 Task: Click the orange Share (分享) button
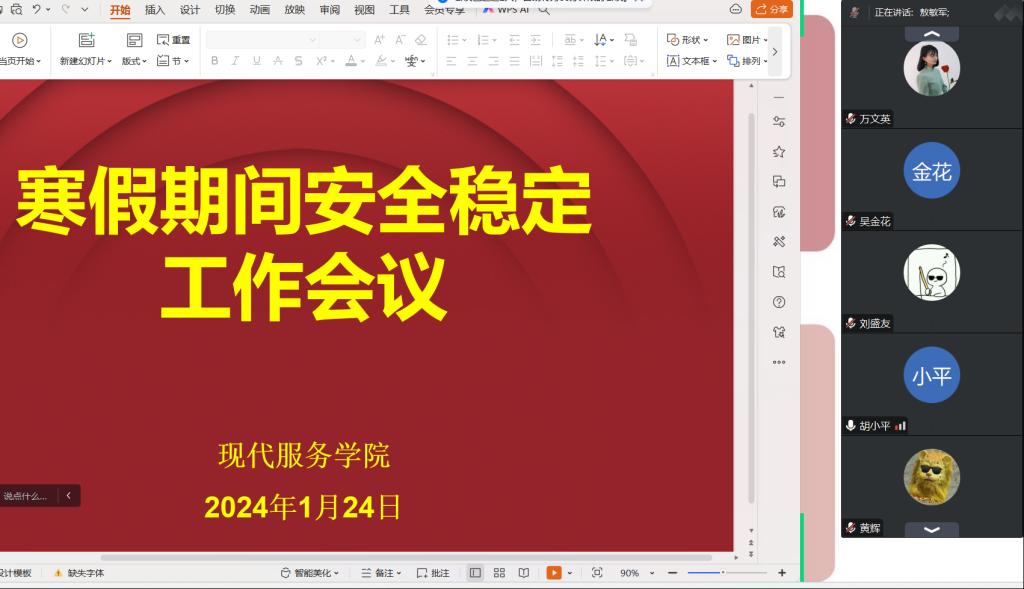point(771,9)
